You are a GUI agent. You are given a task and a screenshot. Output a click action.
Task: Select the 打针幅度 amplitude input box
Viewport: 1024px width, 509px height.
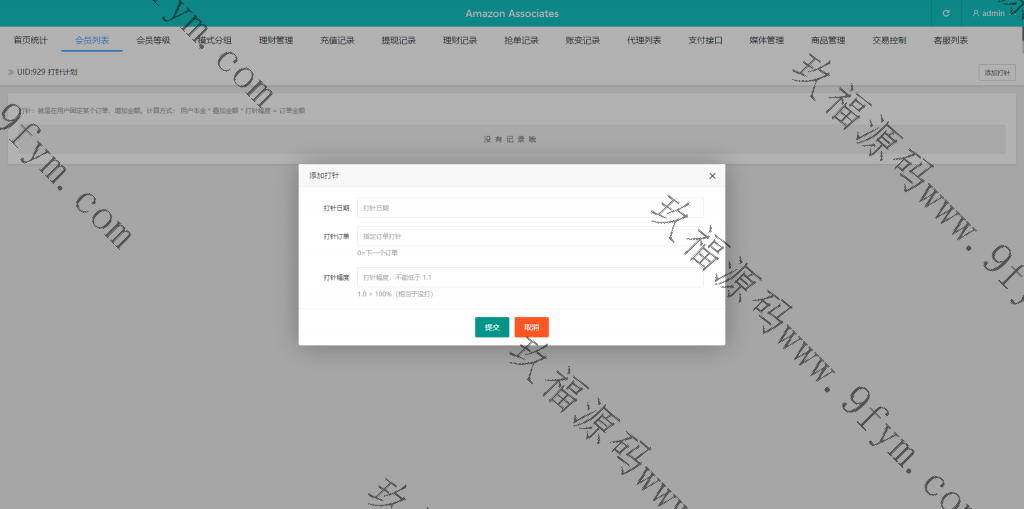pyautogui.click(x=530, y=277)
